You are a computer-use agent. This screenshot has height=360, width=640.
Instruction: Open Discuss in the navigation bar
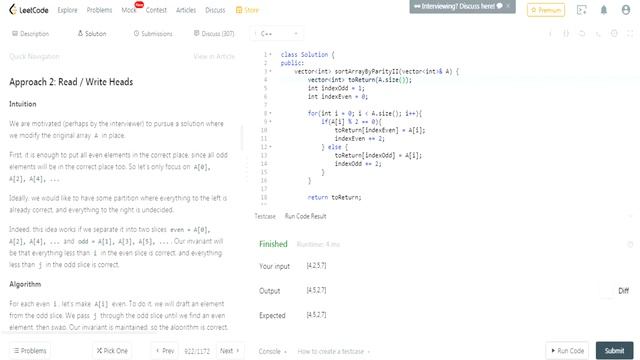215,10
